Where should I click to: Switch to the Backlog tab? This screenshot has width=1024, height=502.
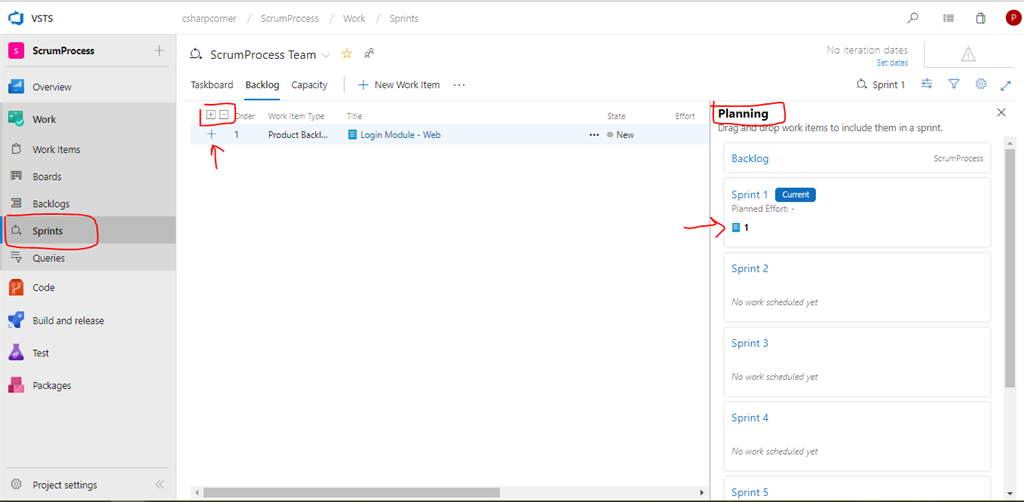(263, 85)
